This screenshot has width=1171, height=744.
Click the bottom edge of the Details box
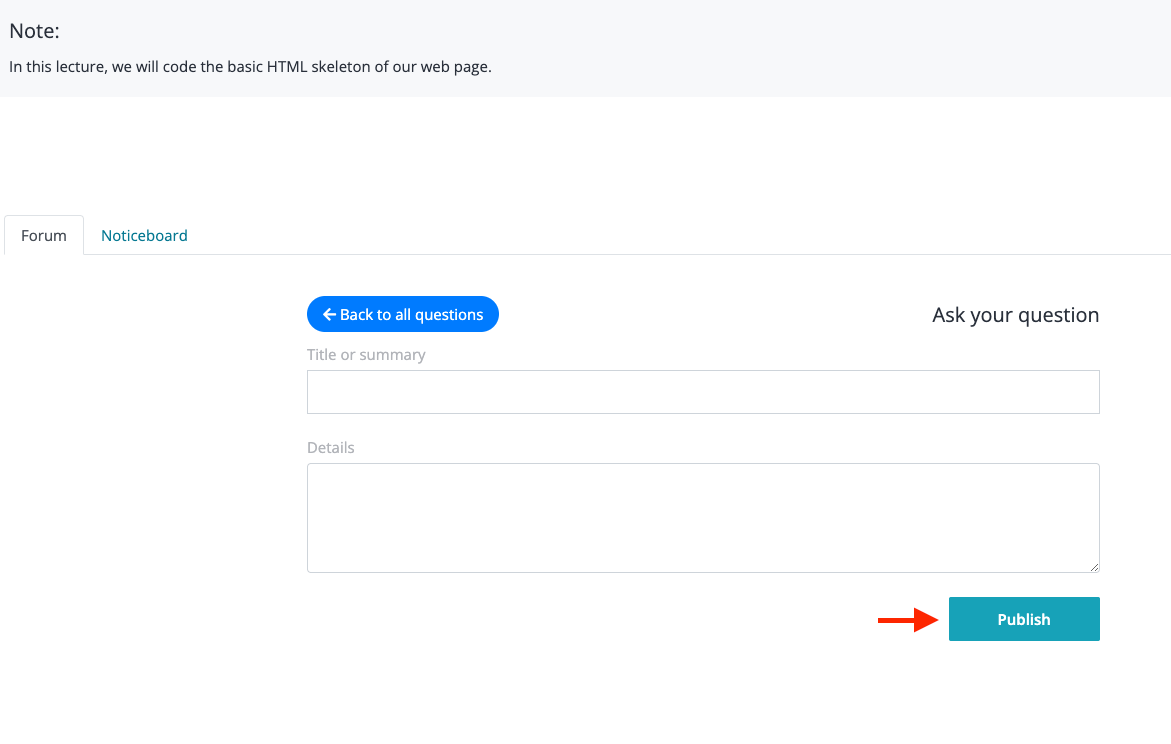pos(703,572)
